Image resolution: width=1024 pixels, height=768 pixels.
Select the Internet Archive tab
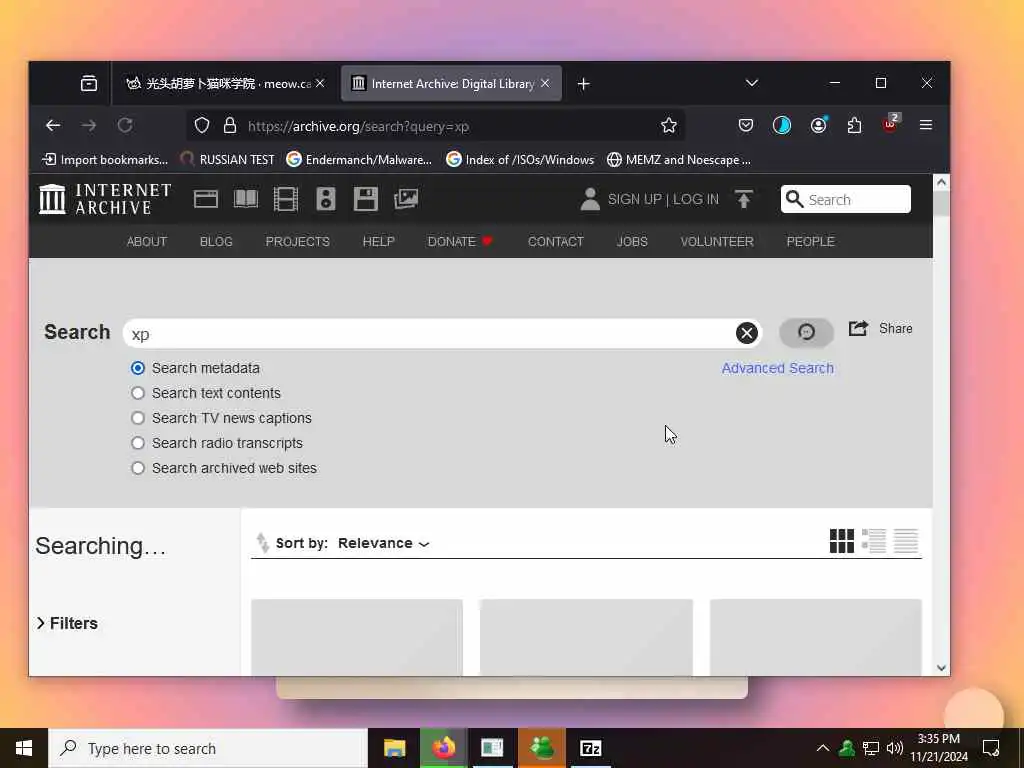(451, 84)
